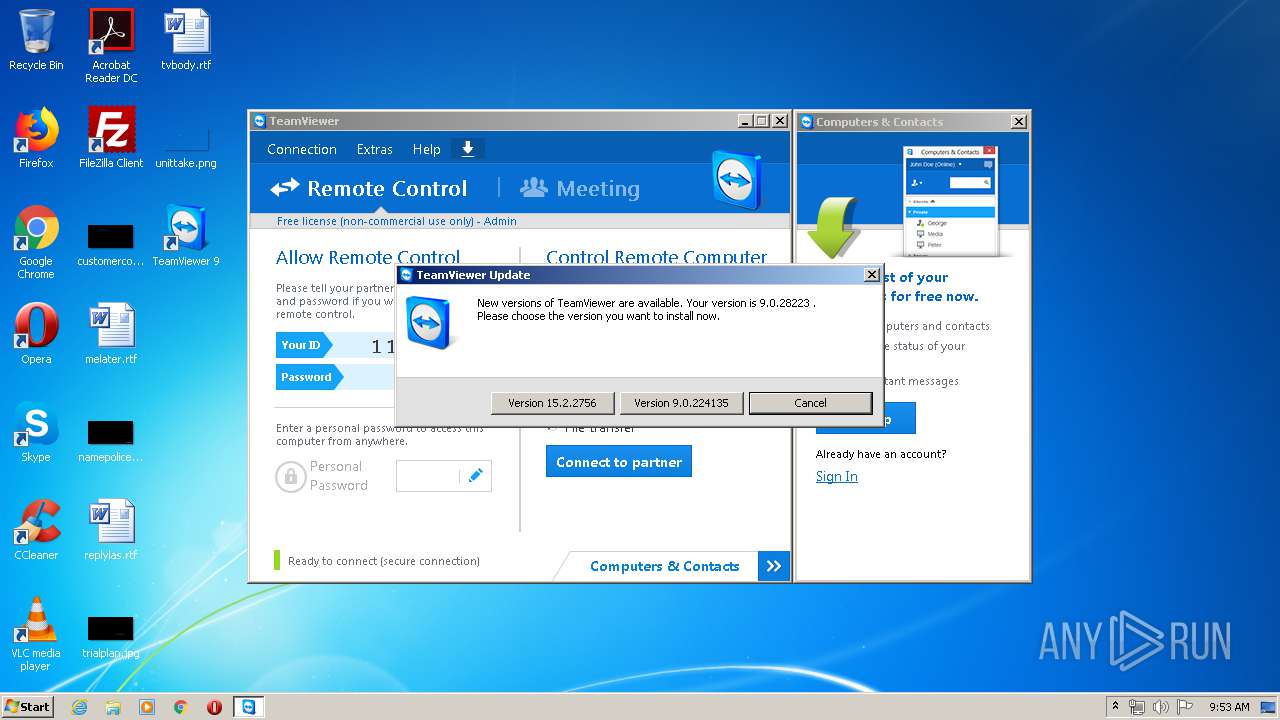Viewport: 1280px width, 720px height.
Task: Open Windows Explorer folder in taskbar
Action: [x=113, y=707]
